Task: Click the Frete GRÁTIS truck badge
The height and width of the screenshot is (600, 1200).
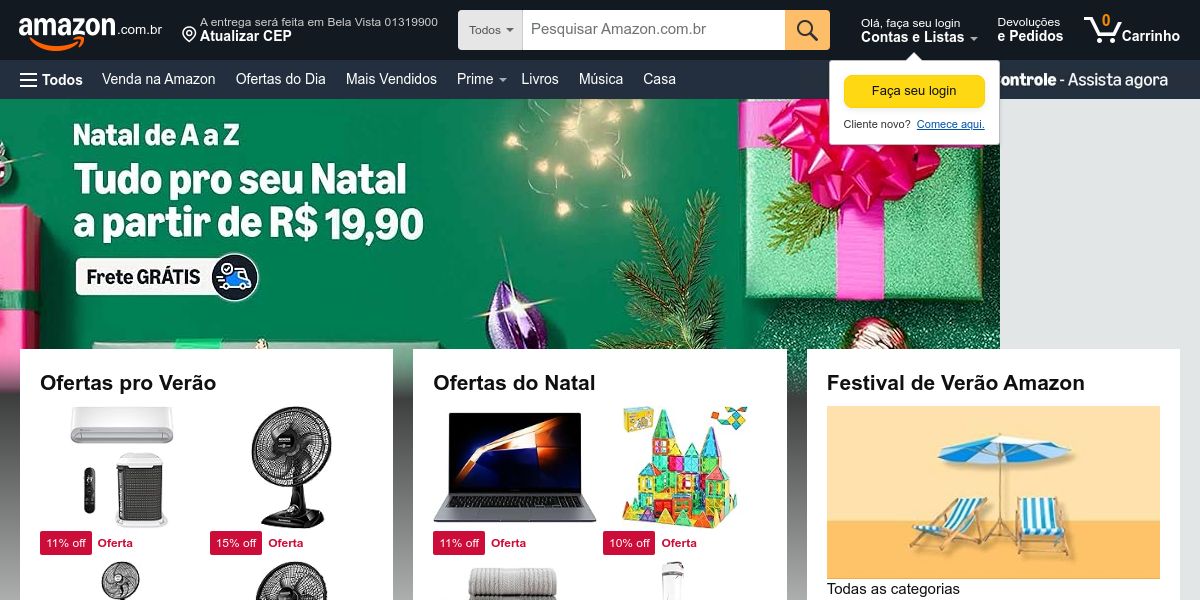Action: point(168,277)
